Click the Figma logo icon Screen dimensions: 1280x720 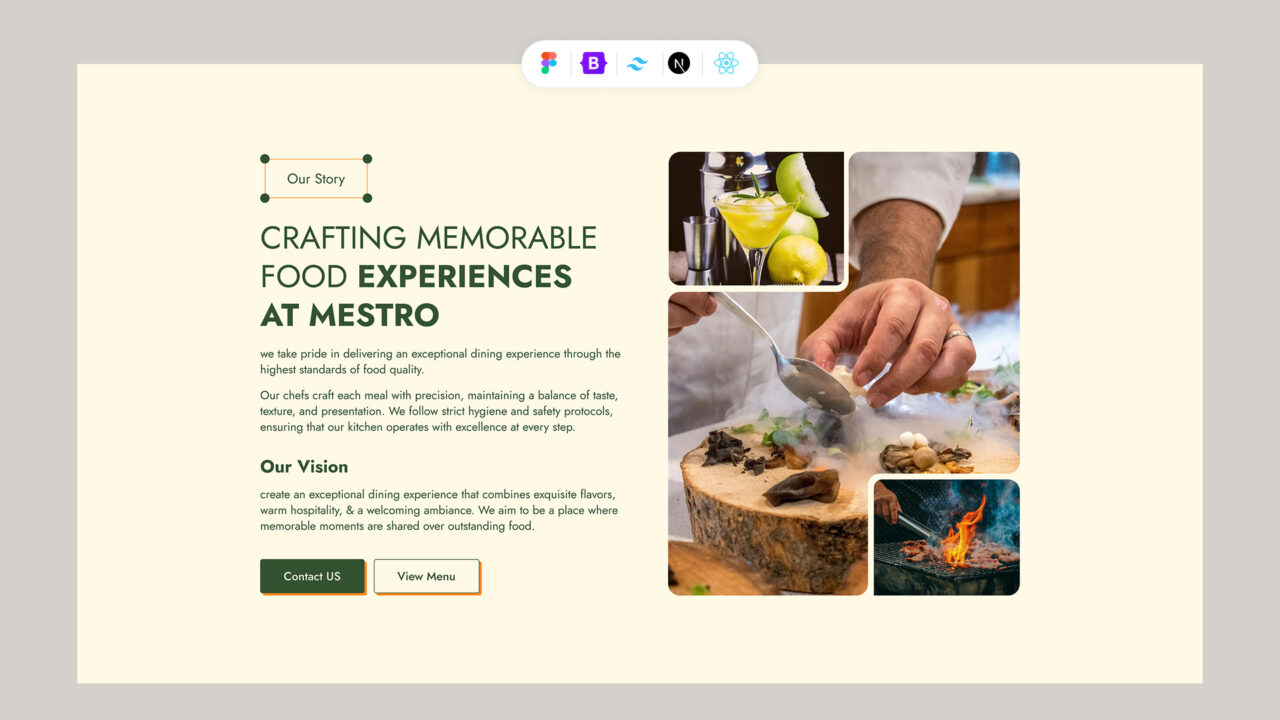pos(548,63)
